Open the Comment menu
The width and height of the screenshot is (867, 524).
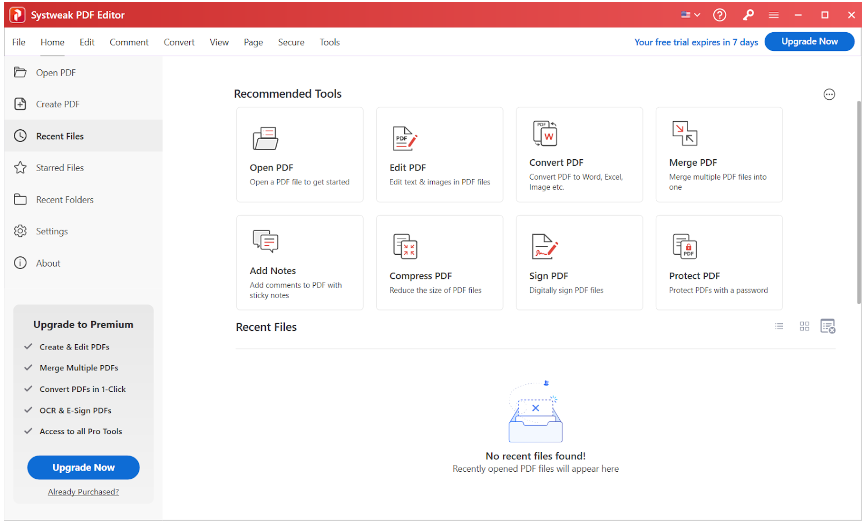coord(129,42)
